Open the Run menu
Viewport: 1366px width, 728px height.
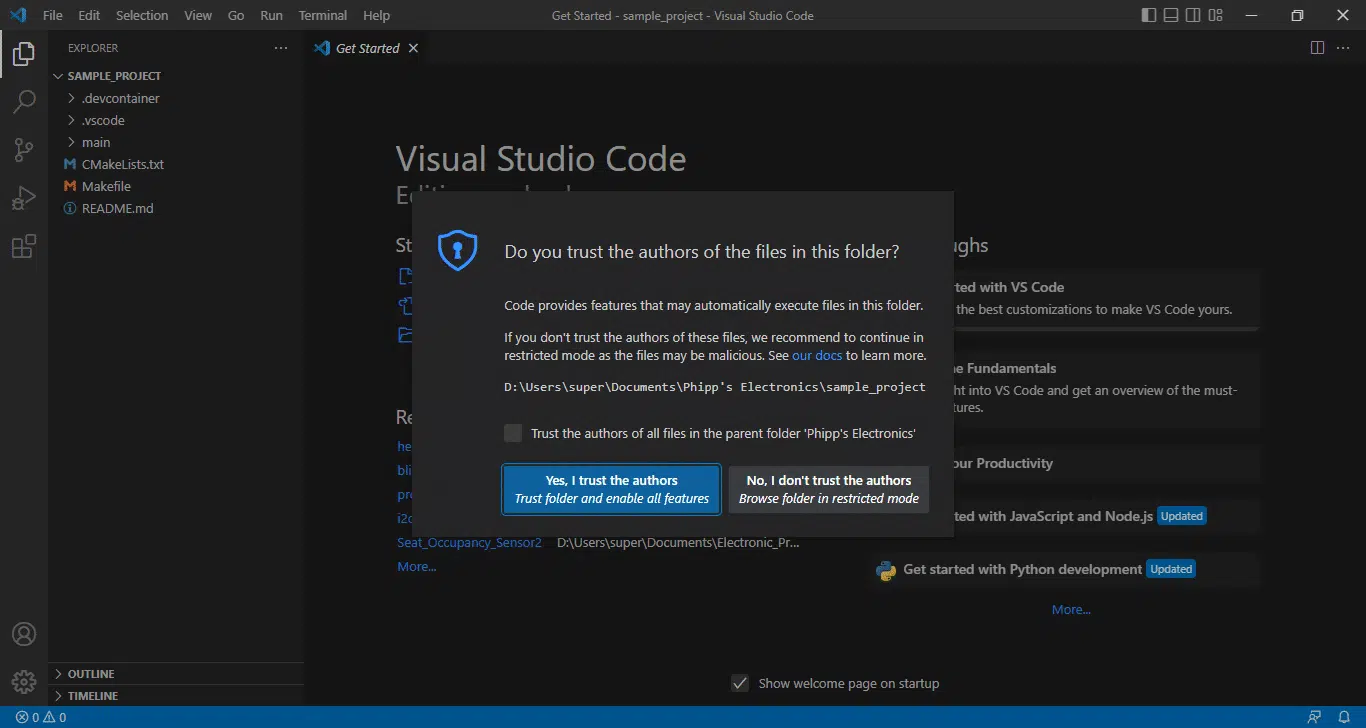tap(271, 15)
